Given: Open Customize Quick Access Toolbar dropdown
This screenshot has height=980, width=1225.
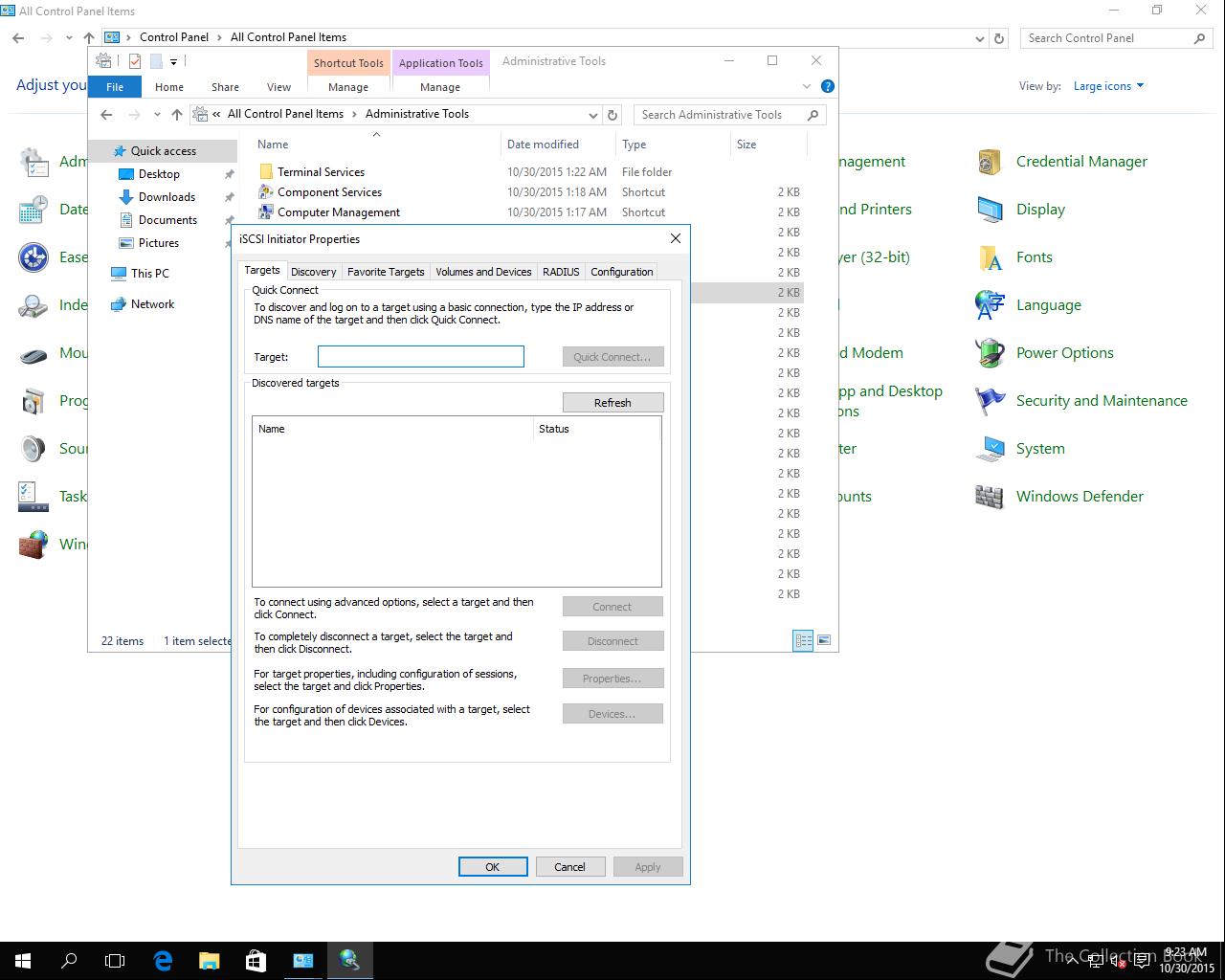Looking at the screenshot, I should (x=173, y=62).
